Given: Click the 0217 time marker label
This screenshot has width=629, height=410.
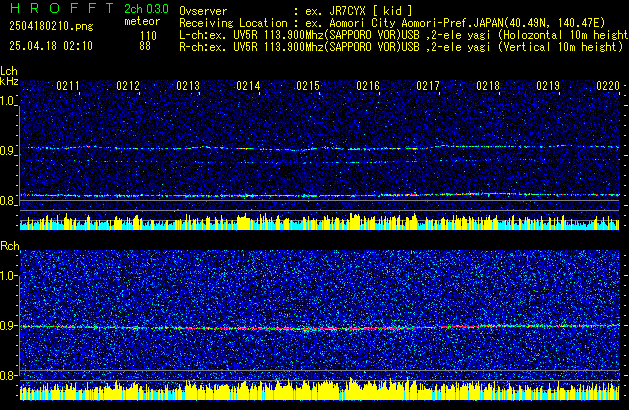Looking at the screenshot, I should pyautogui.click(x=428, y=86).
